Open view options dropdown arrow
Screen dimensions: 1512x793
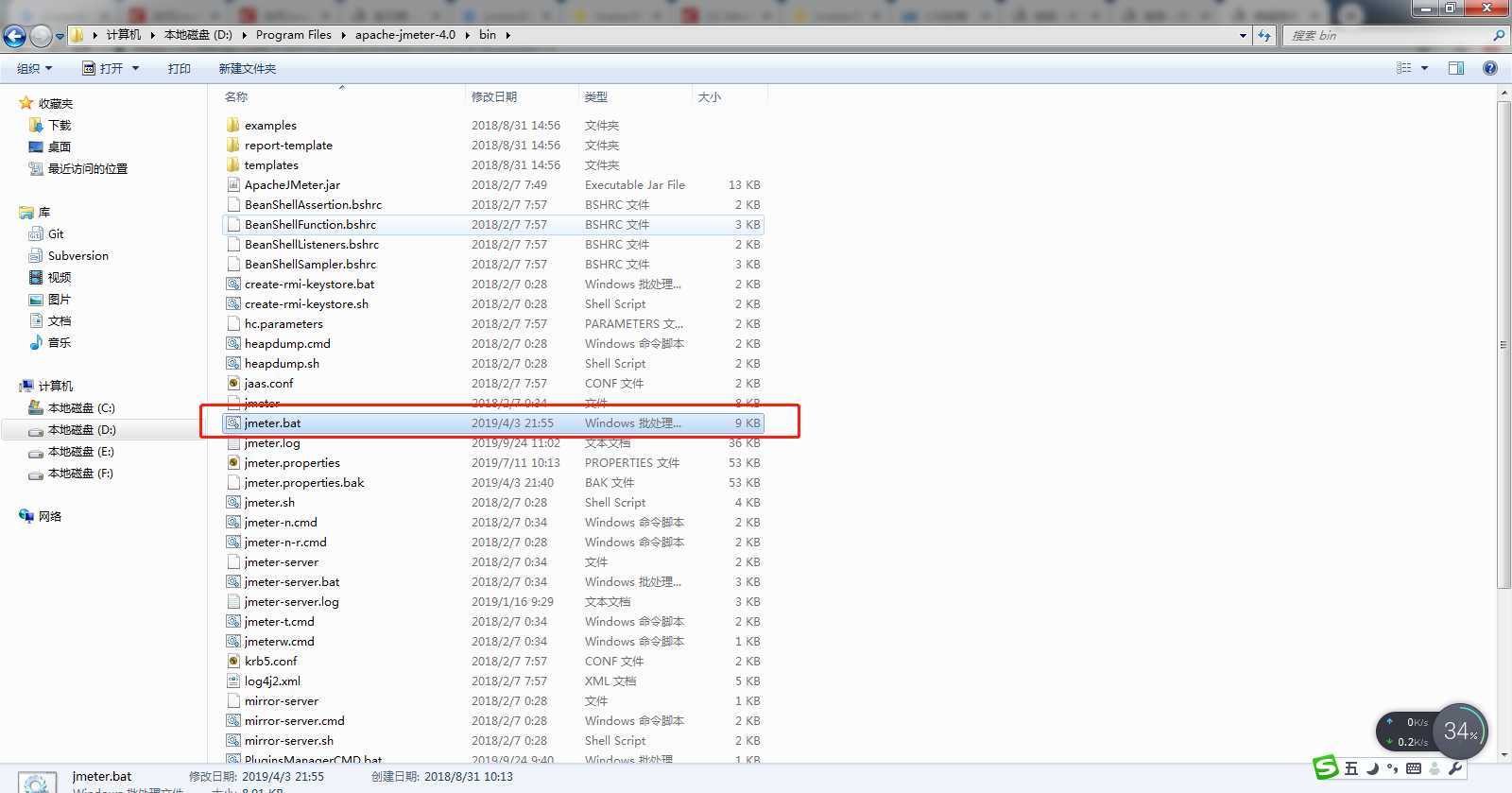[1424, 68]
